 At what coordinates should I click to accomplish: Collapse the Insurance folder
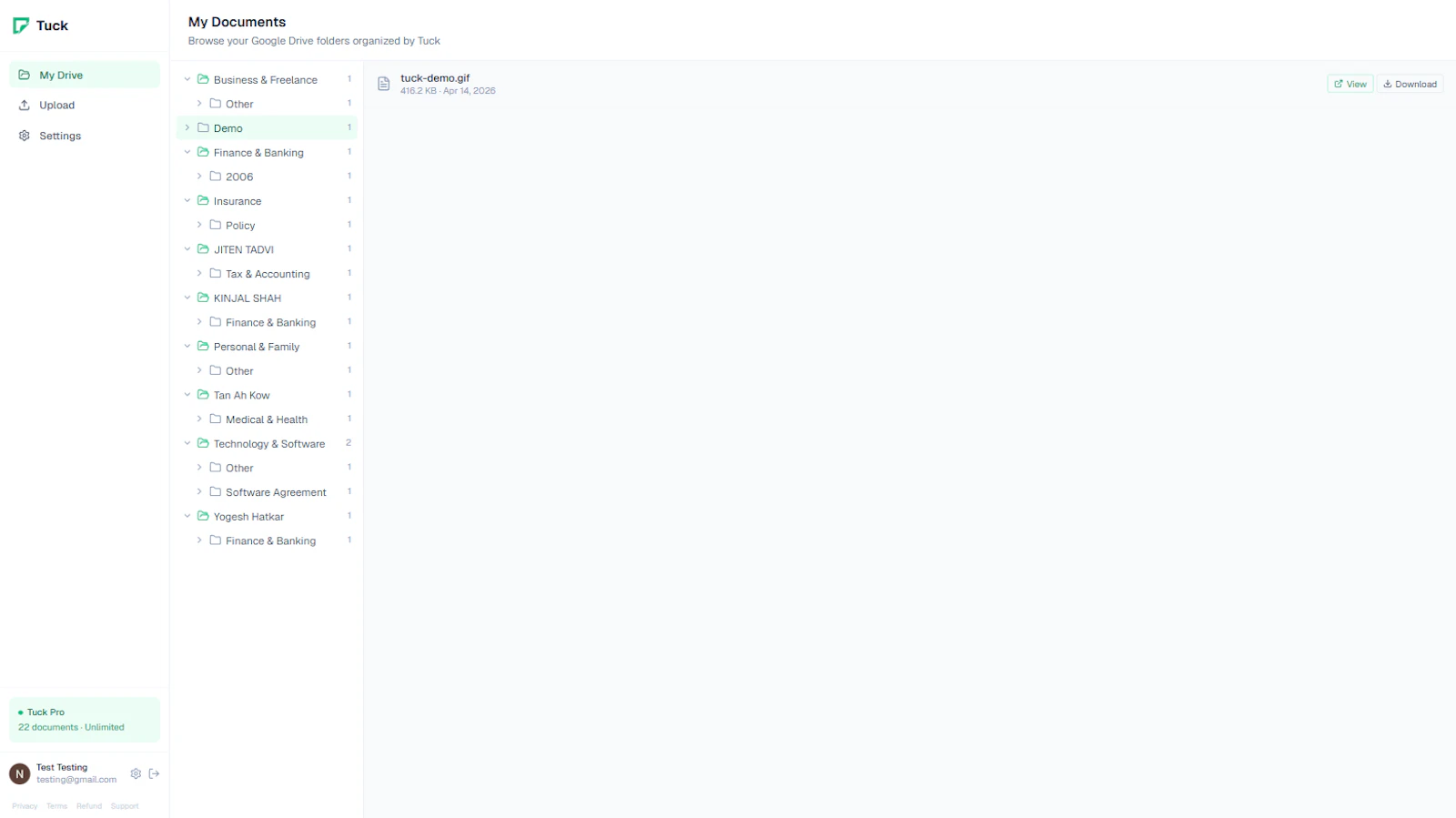(187, 200)
